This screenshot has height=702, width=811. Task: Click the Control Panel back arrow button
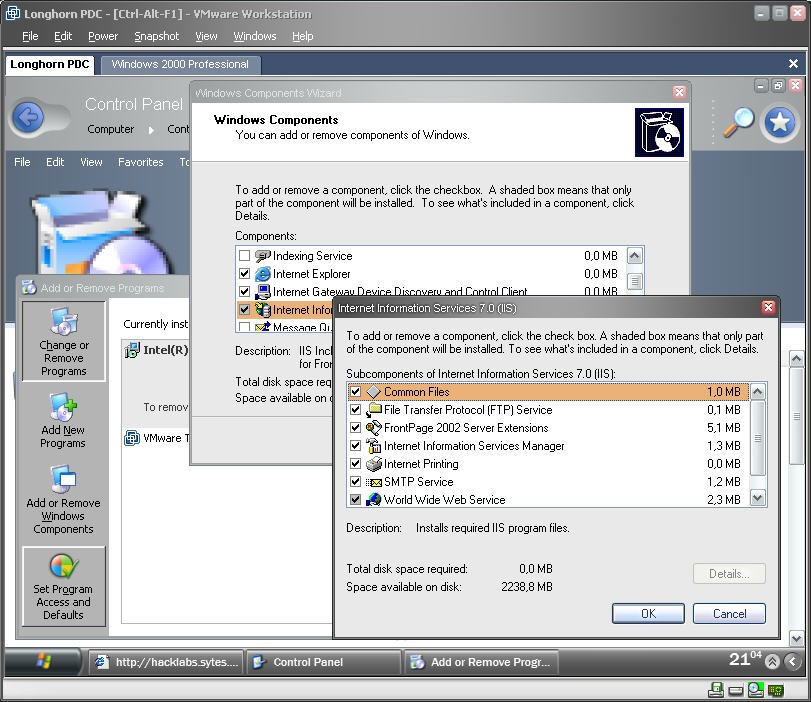click(29, 119)
